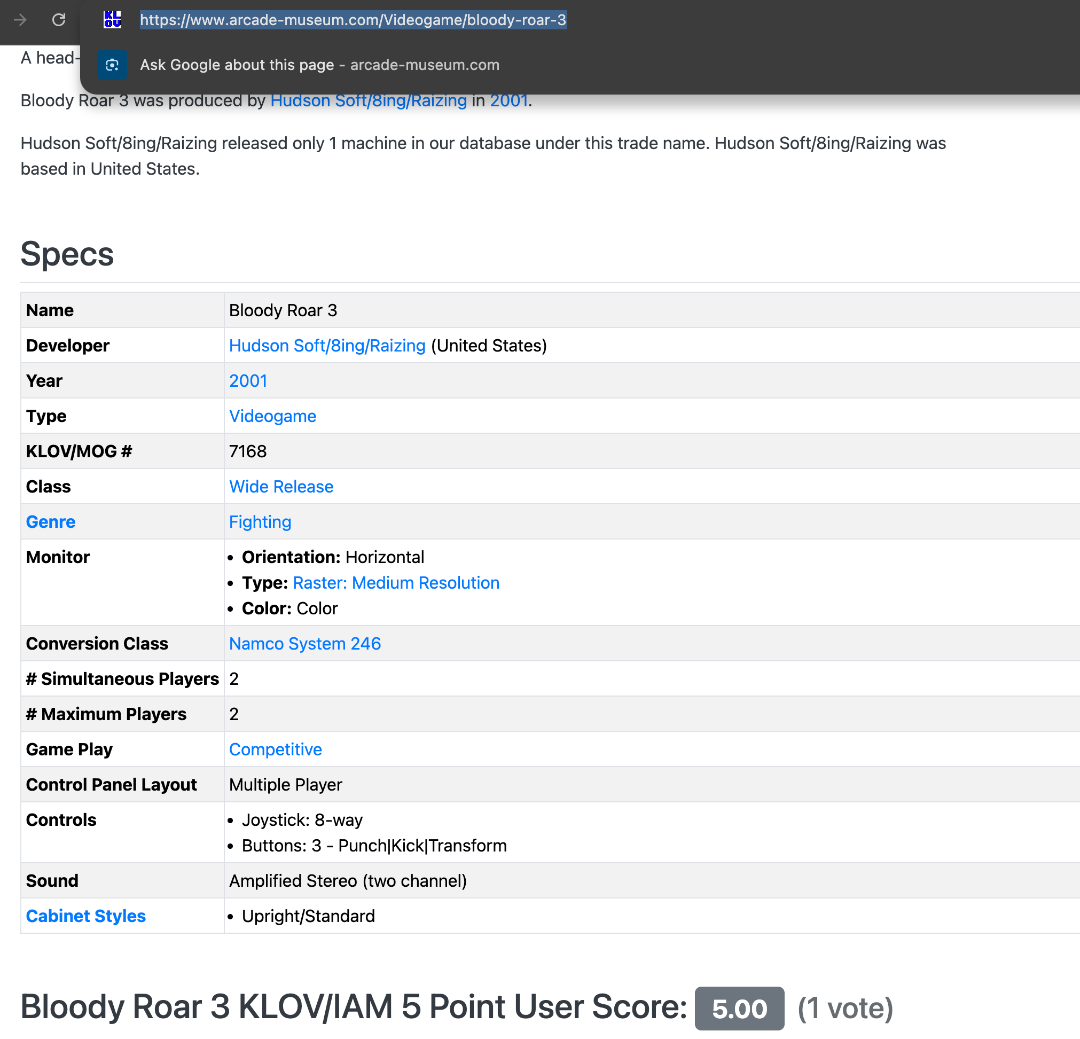This screenshot has height=1039, width=1080.
Task: Open the Cabinet Styles label link
Action: pos(86,916)
